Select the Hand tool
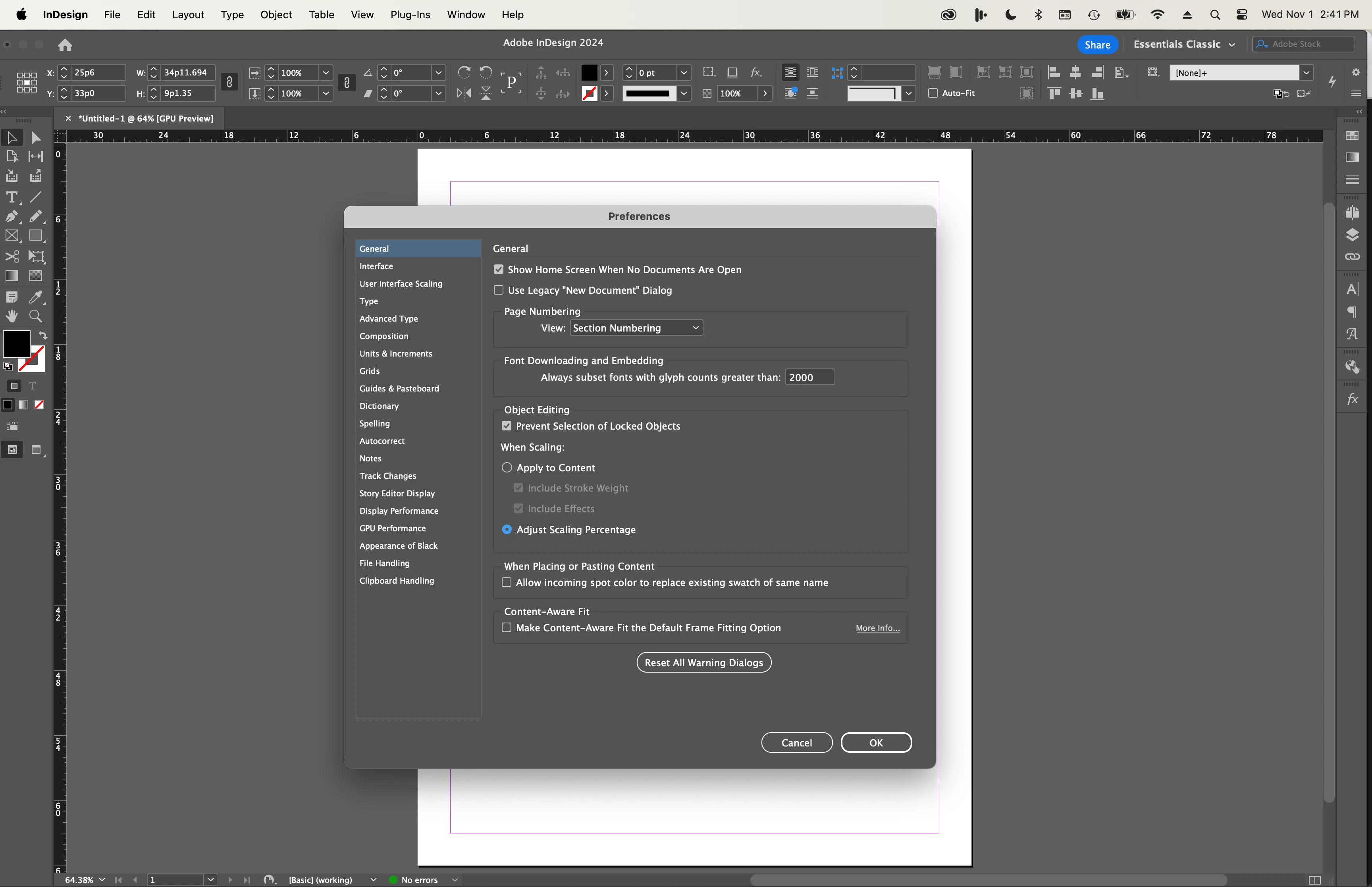The width and height of the screenshot is (1372, 887). click(12, 316)
